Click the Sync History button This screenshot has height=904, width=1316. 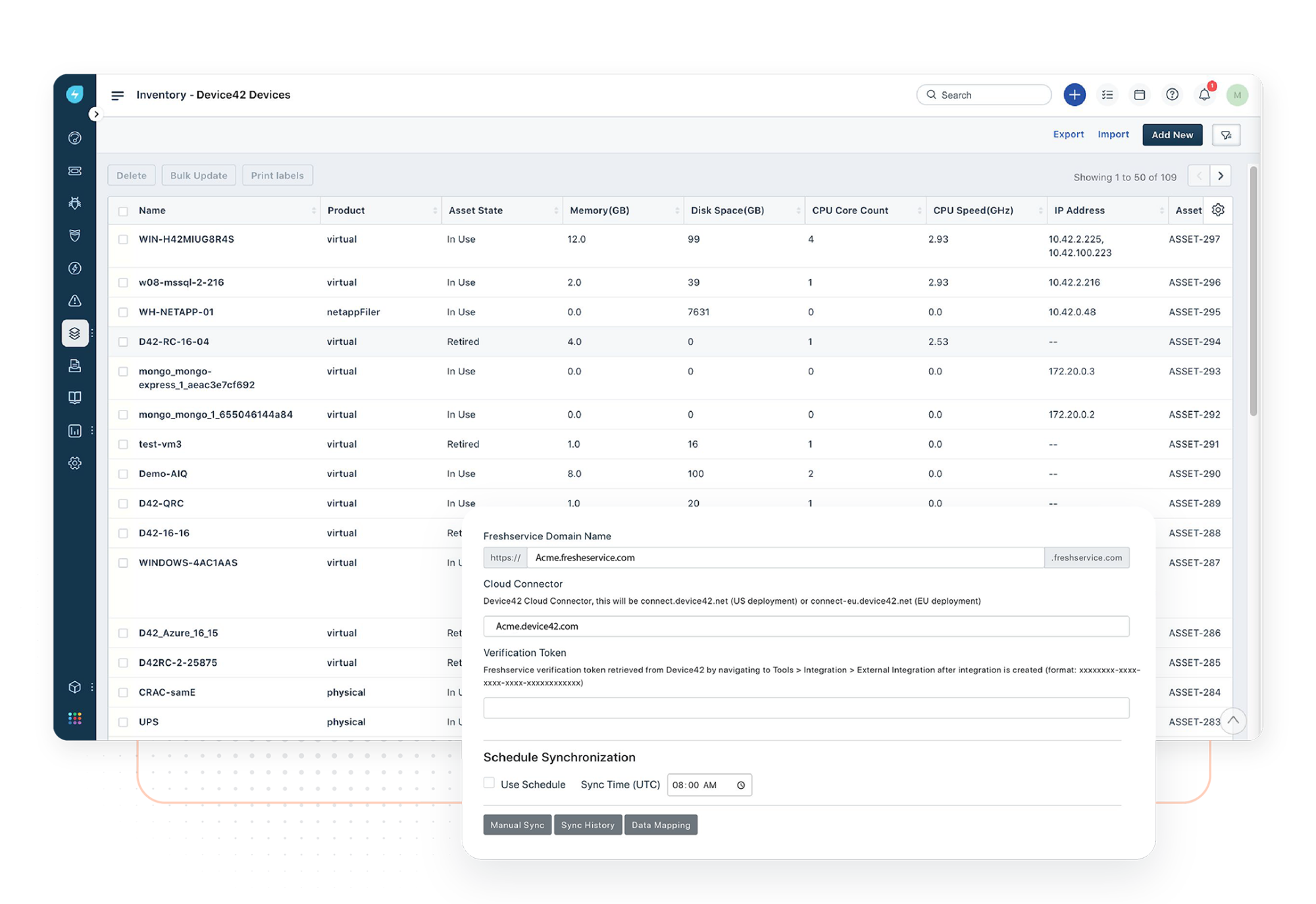point(588,825)
